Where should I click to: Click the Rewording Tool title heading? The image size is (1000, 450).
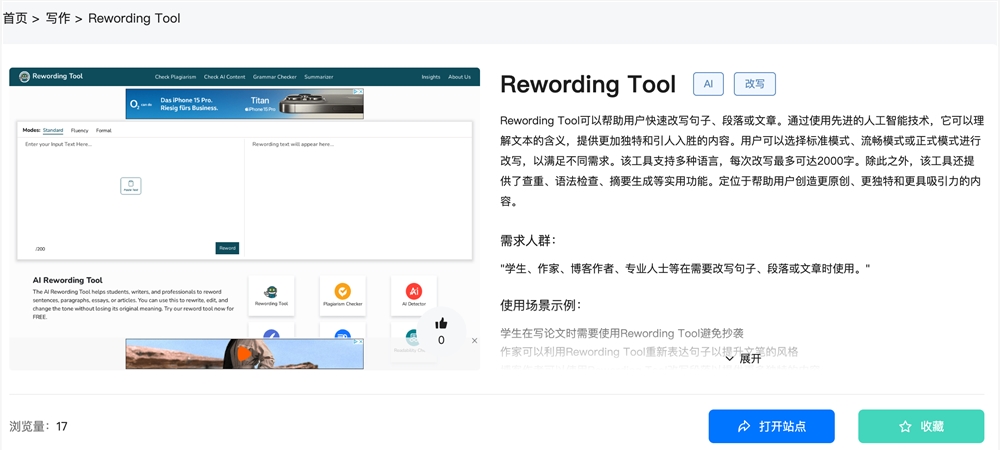[588, 84]
